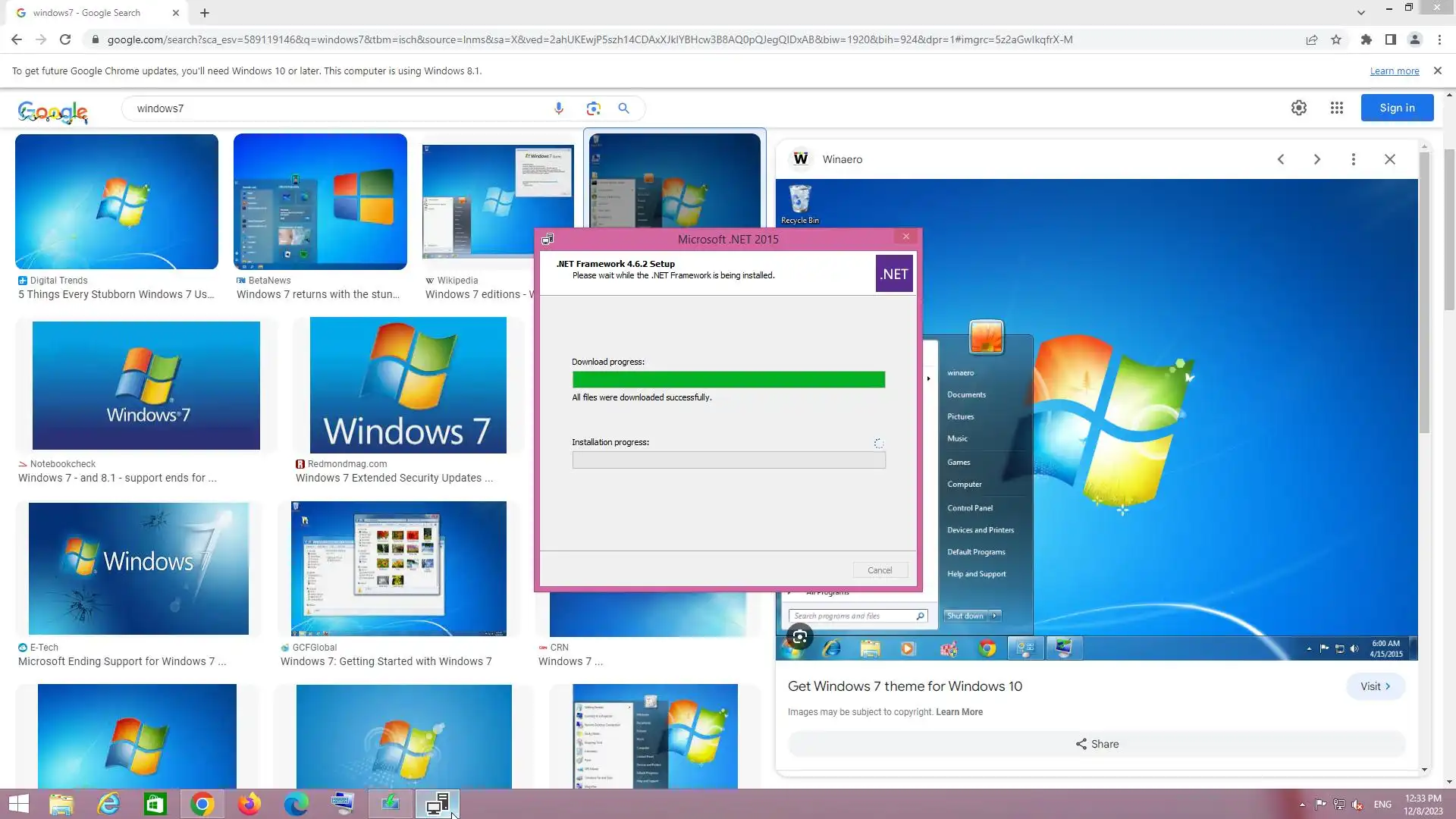Click the Visit button

coord(1375,686)
